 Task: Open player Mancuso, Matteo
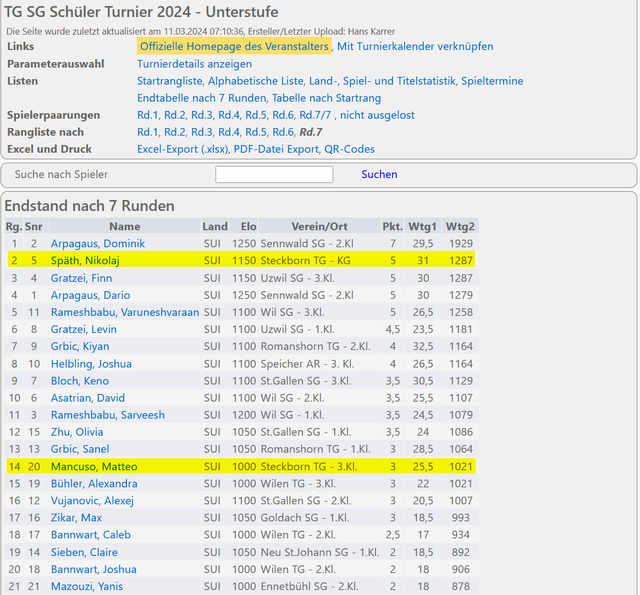[x=94, y=466]
